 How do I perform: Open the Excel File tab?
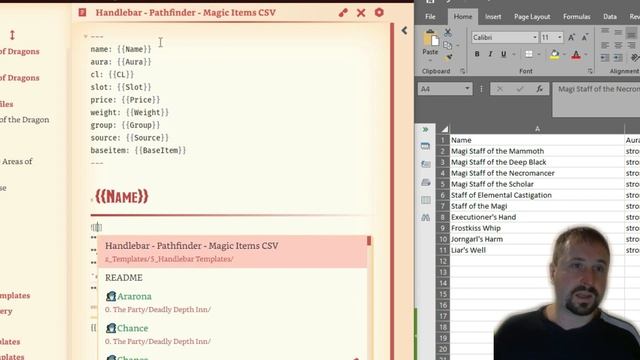pos(430,17)
